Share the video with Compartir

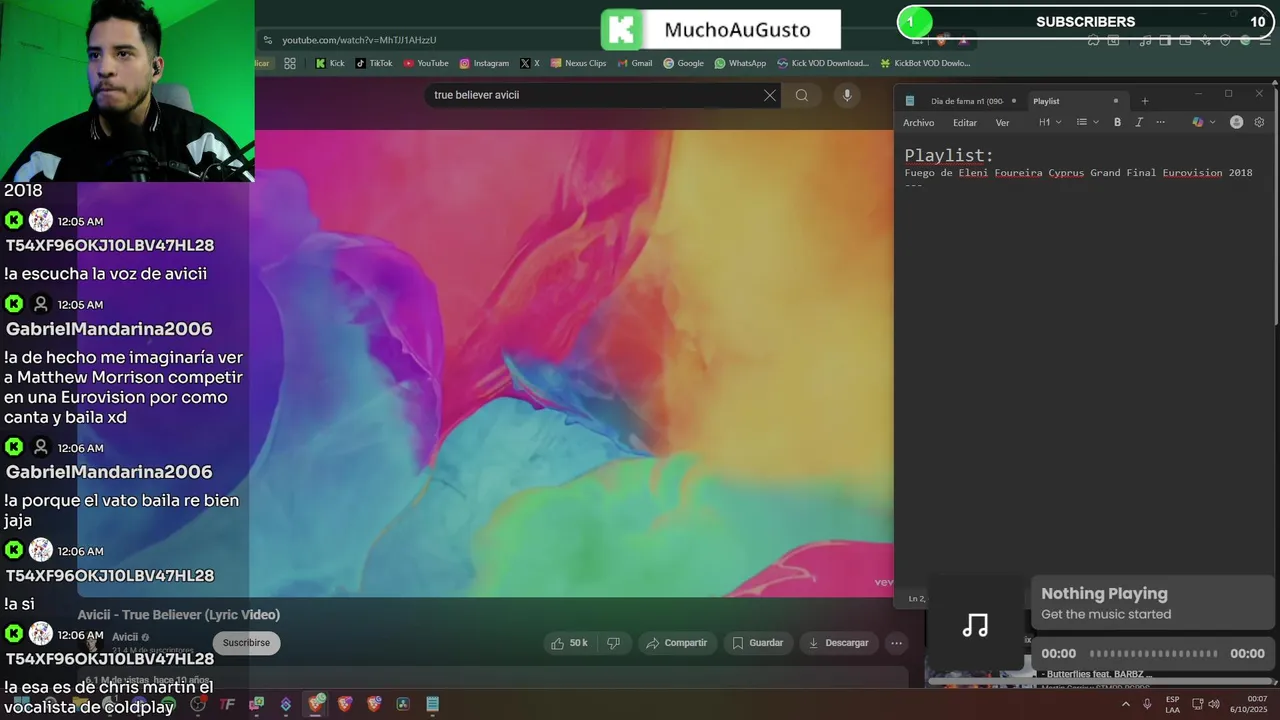(677, 643)
